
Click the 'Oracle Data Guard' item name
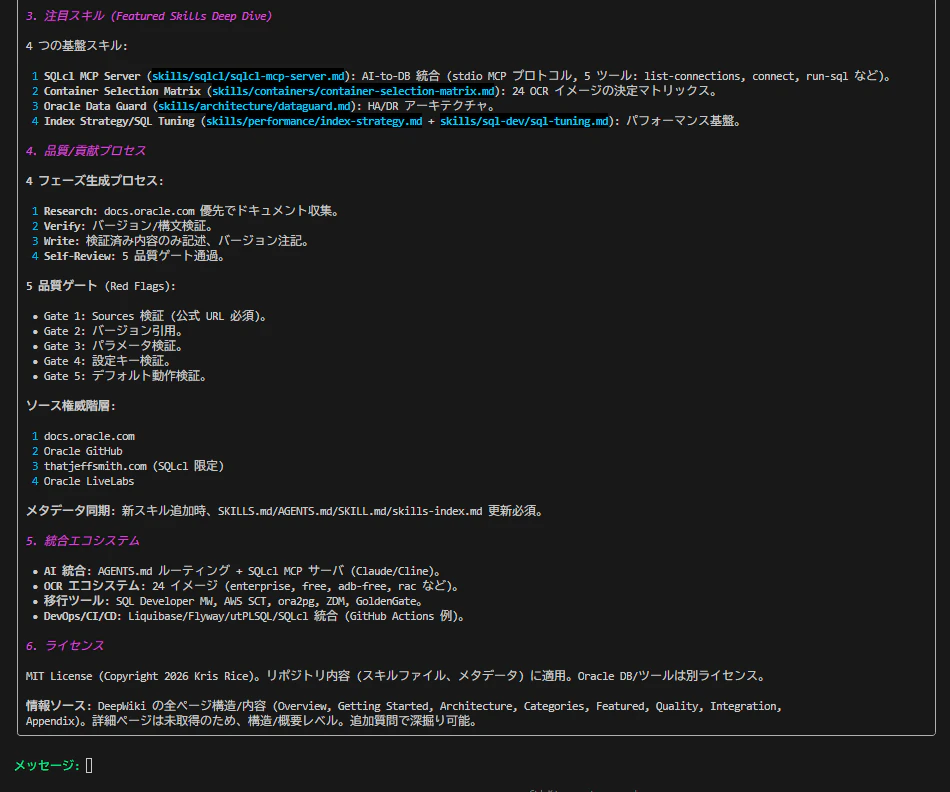pos(95,106)
